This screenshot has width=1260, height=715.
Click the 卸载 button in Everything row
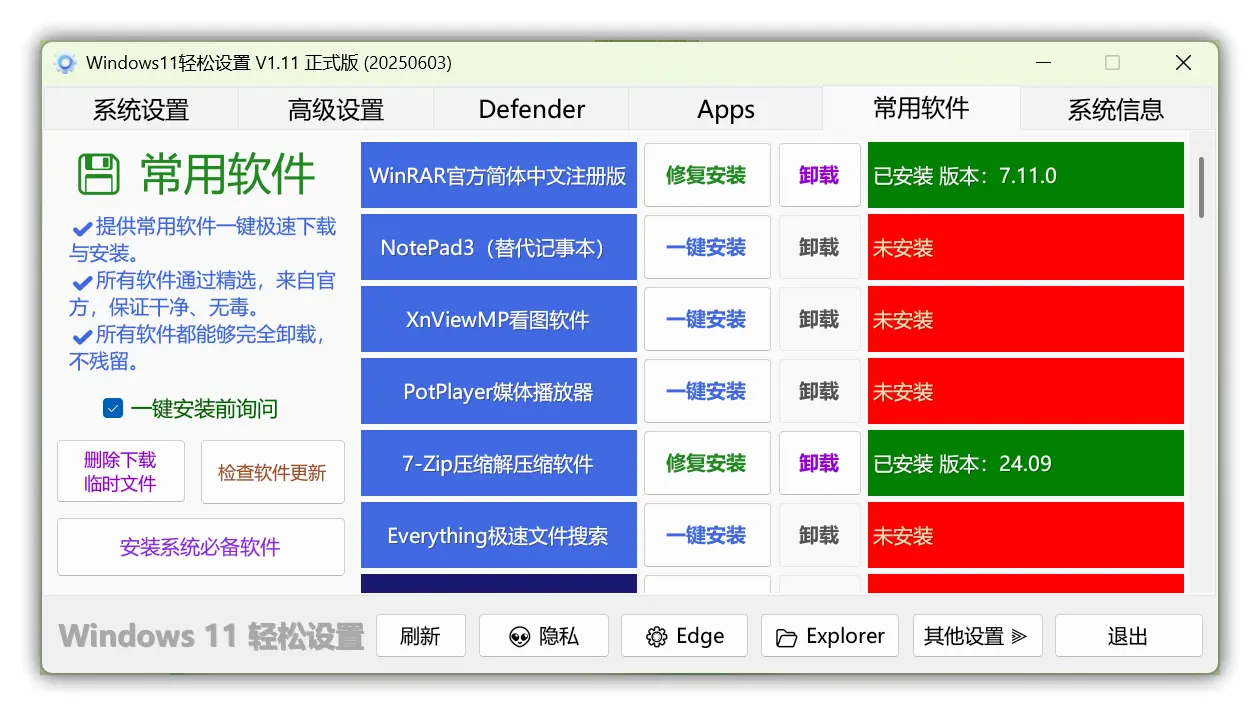(819, 535)
